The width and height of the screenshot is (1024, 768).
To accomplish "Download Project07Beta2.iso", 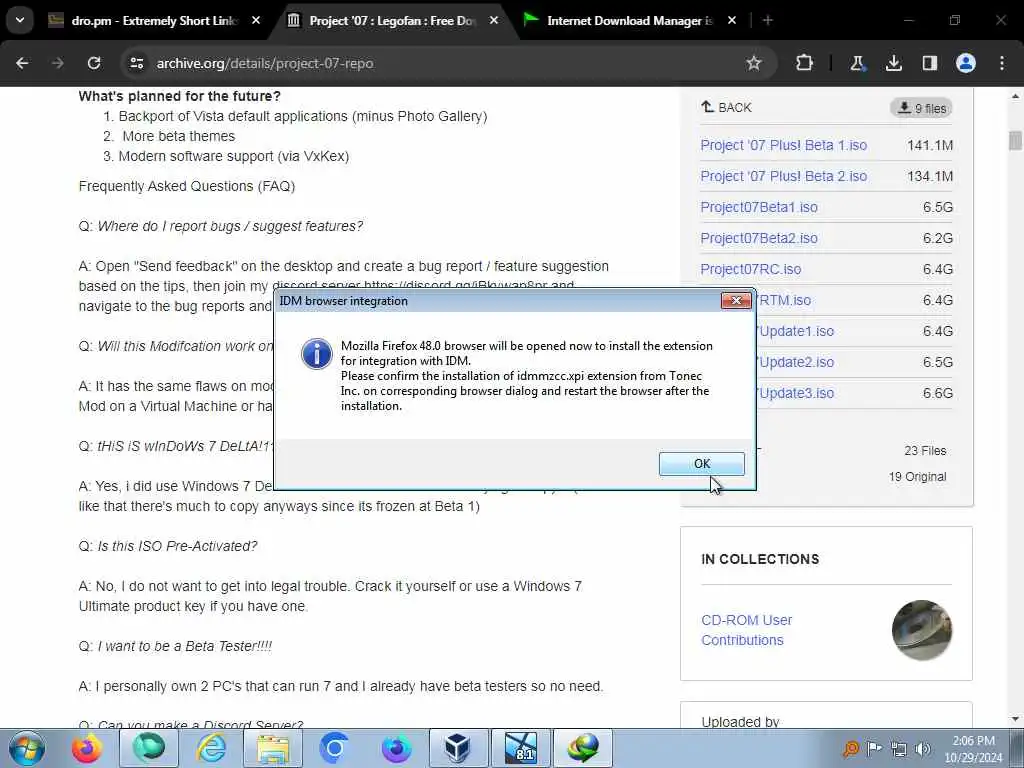I will [758, 238].
